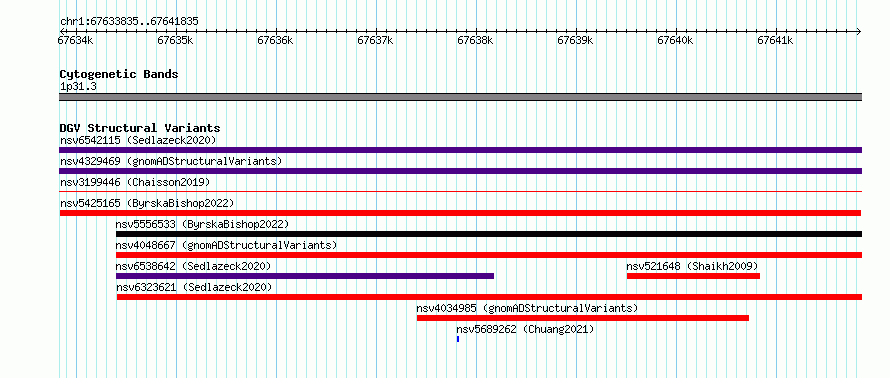Click the nsv6323621 (Sedlazeck2020) label
The width and height of the screenshot is (890, 378).
tap(194, 287)
